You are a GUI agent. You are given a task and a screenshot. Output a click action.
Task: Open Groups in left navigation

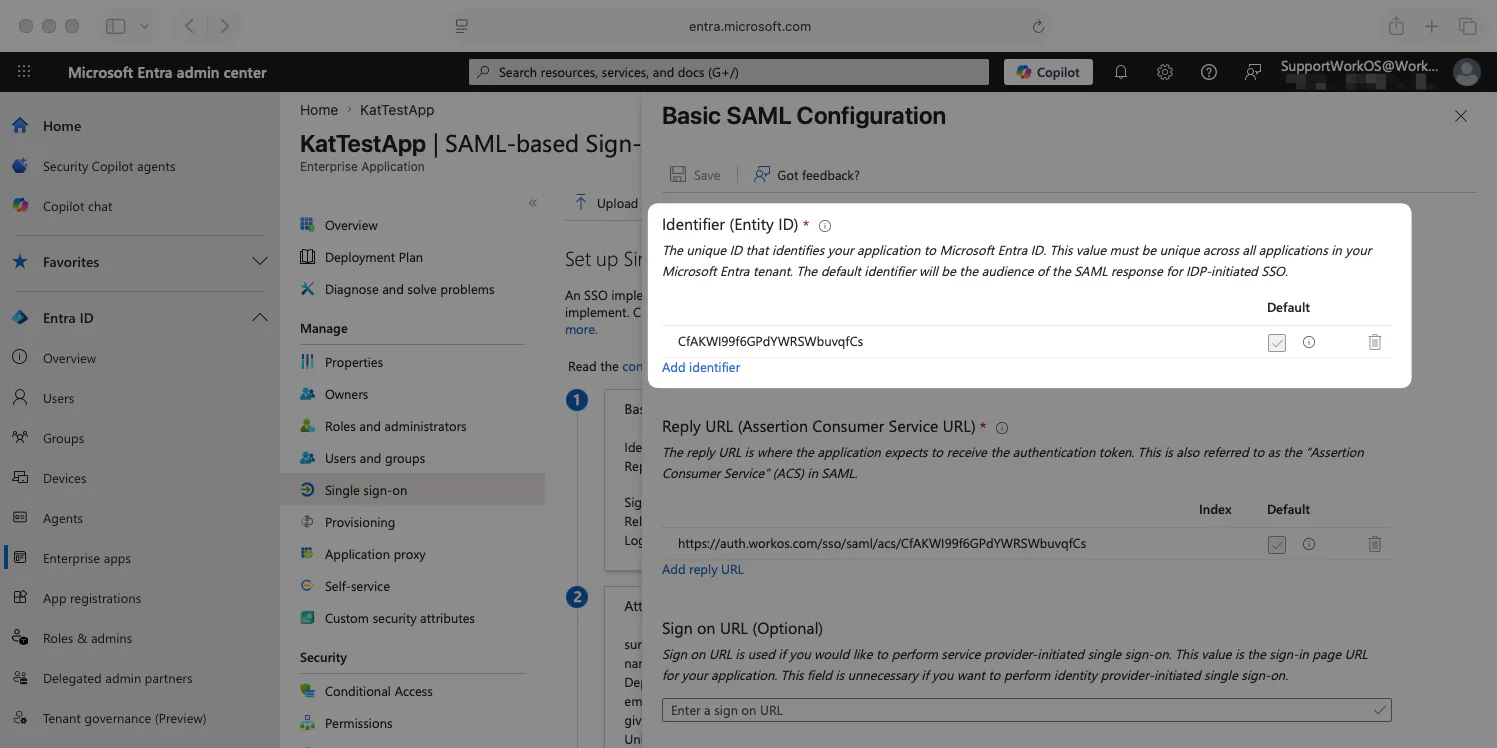tap(63, 438)
